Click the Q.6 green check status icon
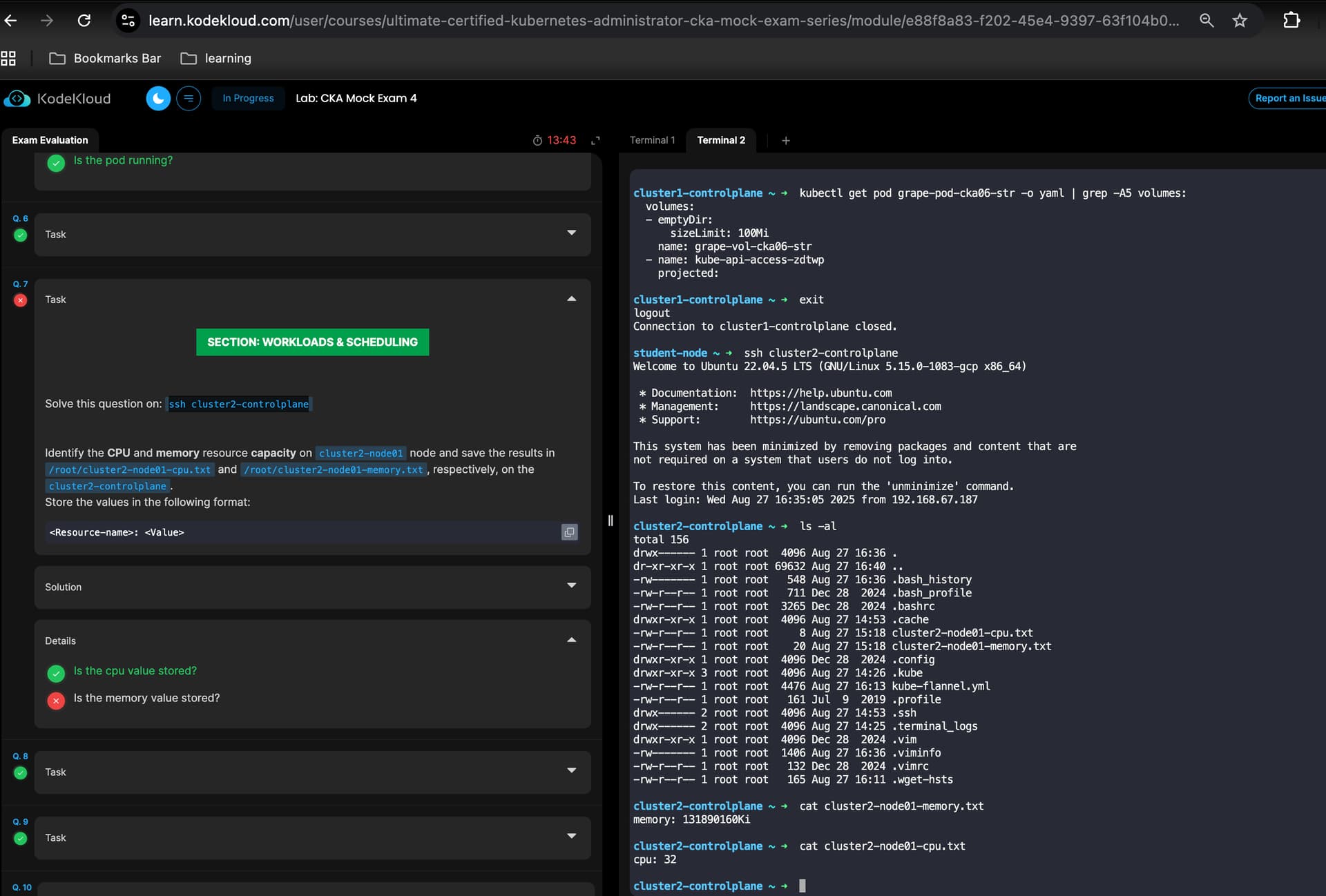The width and height of the screenshot is (1326, 896). tap(21, 235)
